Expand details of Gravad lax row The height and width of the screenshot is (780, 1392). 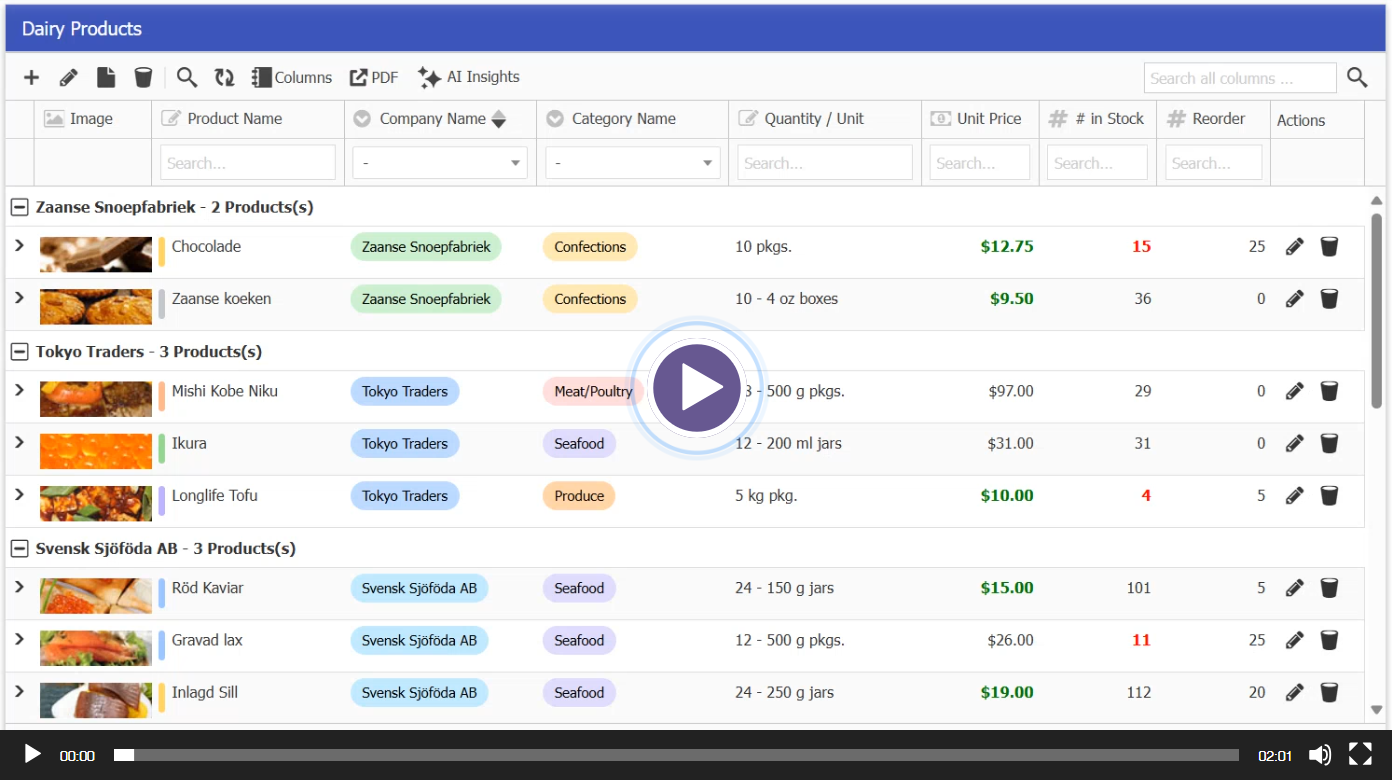[19, 639]
